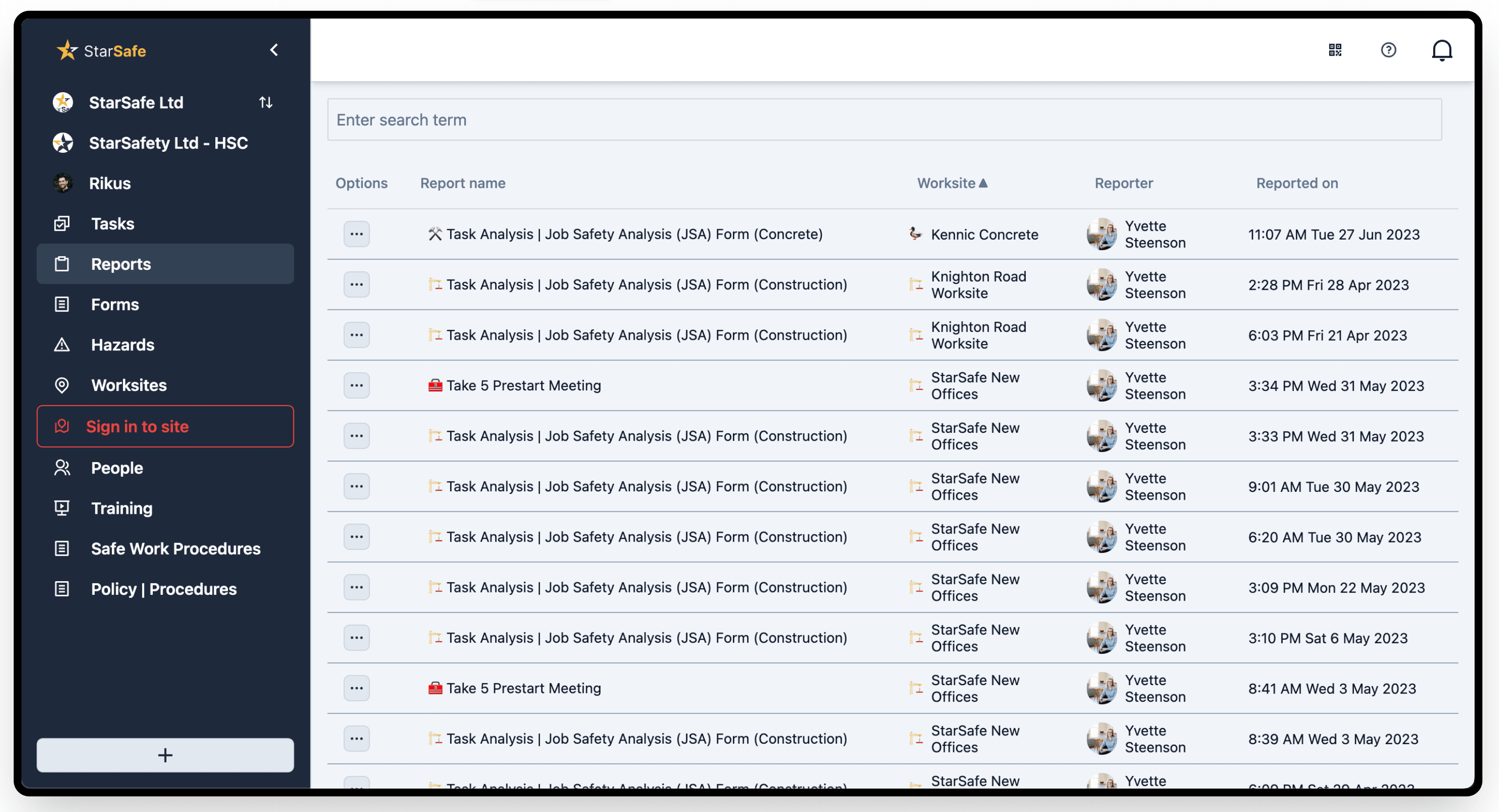Click the Enter search term field
The height and width of the screenshot is (812, 1499).
click(x=884, y=120)
